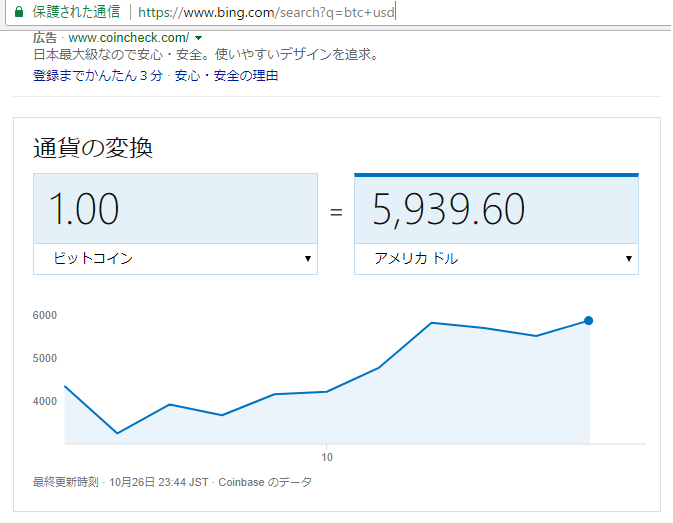Click the green secure lock icon

(x=18, y=12)
